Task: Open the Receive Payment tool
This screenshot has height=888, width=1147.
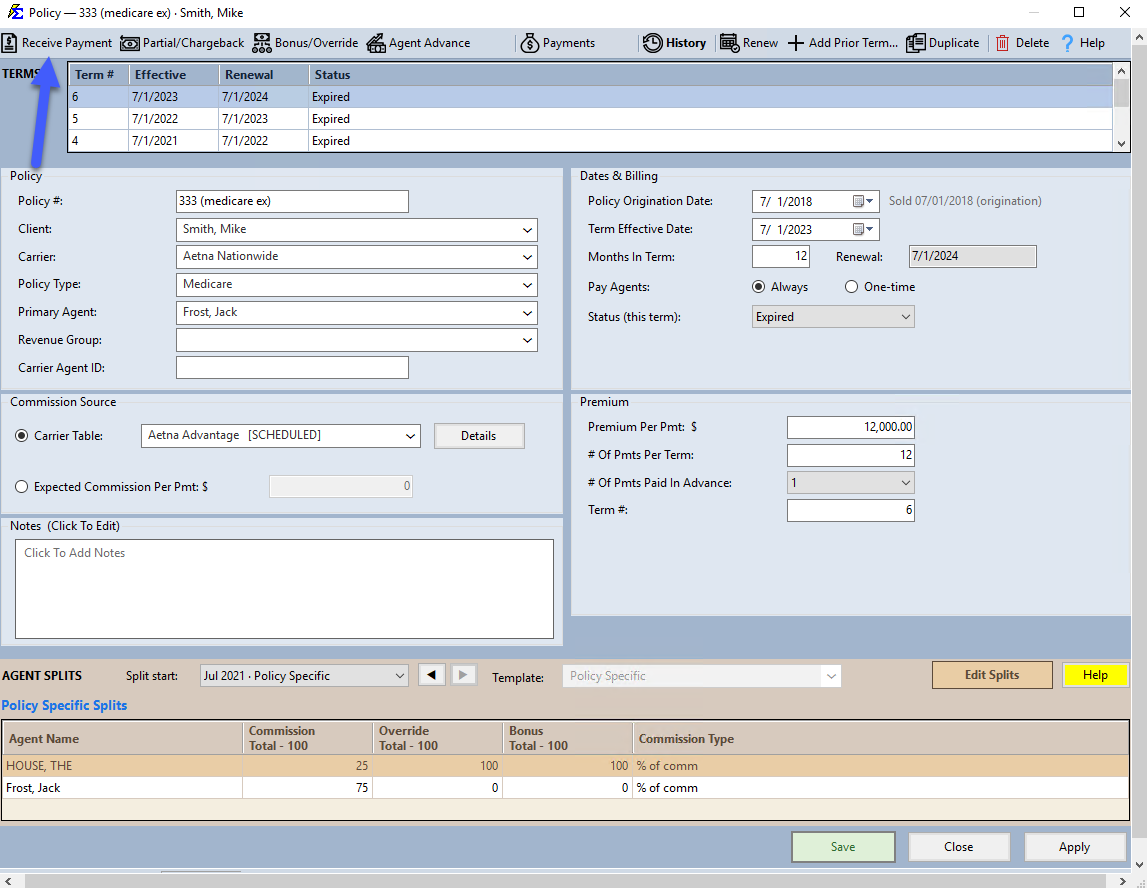Action: [57, 43]
